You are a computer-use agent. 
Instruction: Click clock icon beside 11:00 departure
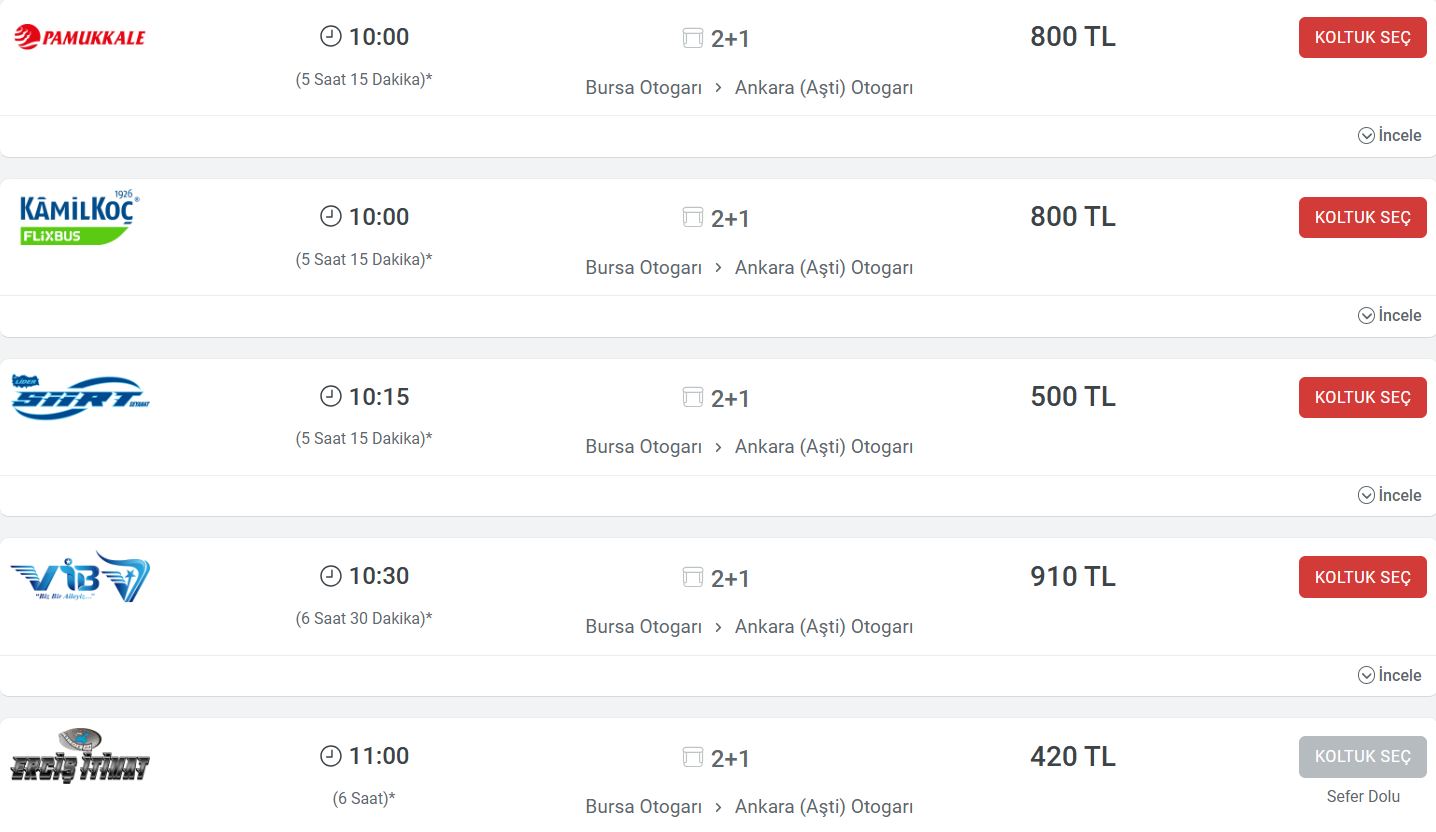[x=330, y=756]
